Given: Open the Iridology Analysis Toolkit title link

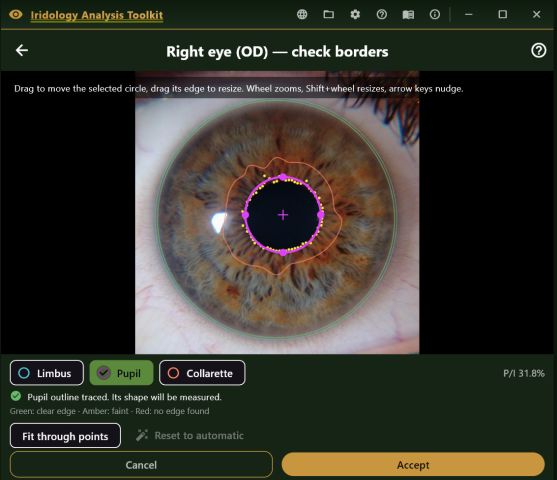Looking at the screenshot, I should click(97, 15).
